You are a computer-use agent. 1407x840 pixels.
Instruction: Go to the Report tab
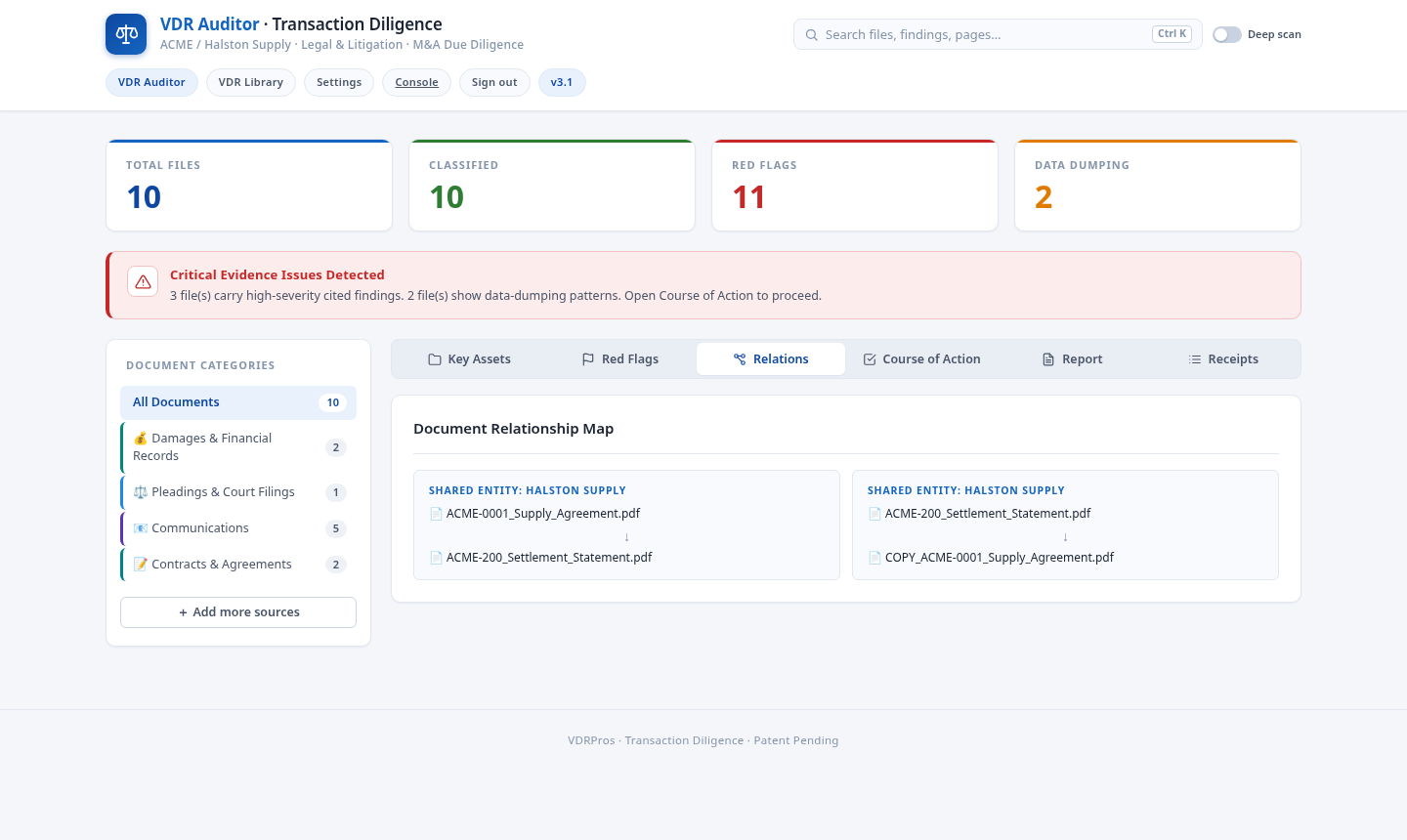click(1072, 359)
